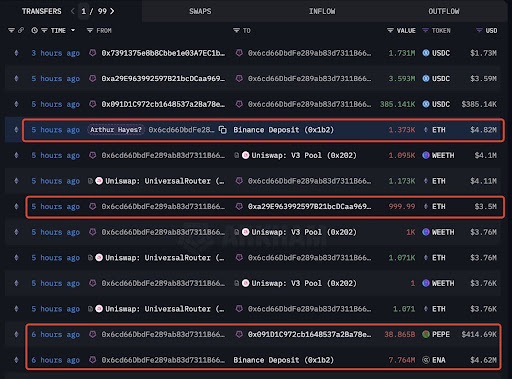Click USD amount $4.82M
Screen dimensions: 512x379
[x=483, y=130]
